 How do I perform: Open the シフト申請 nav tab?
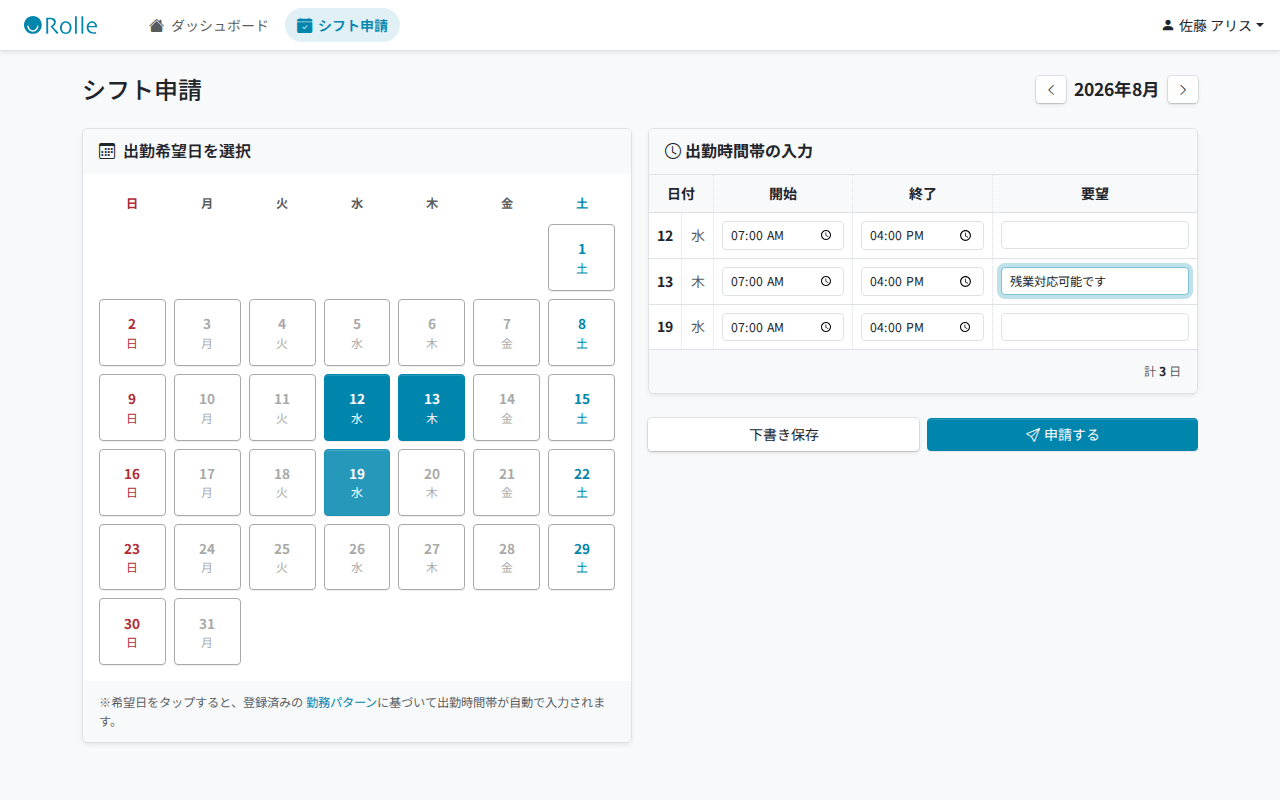342,25
